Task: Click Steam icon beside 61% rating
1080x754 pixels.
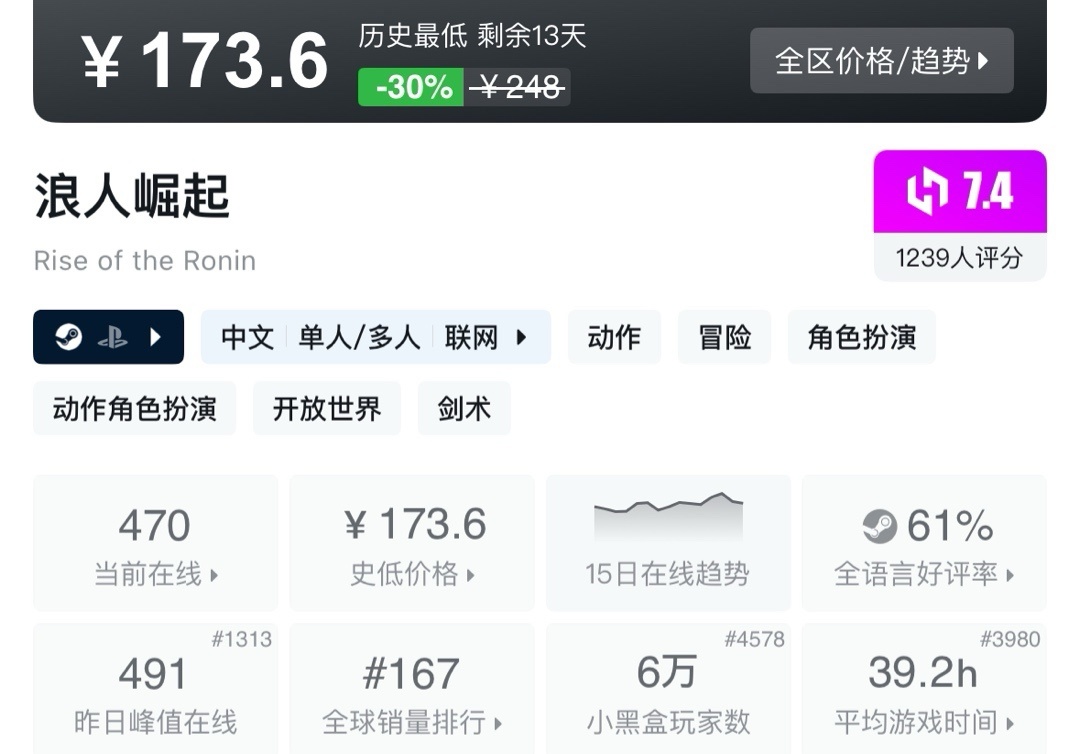Action: click(880, 526)
